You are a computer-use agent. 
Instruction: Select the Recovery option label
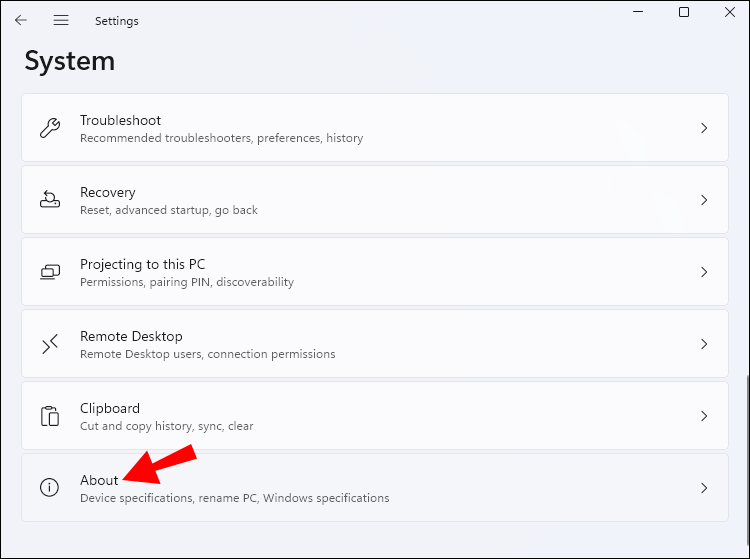point(108,192)
